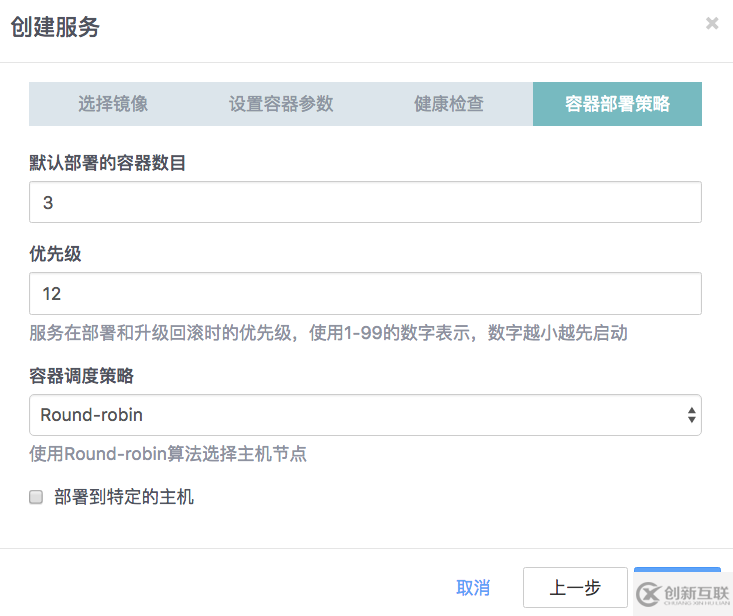The width and height of the screenshot is (733, 616).
Task: Switch to the 选择镜像 tab
Action: [x=113, y=104]
